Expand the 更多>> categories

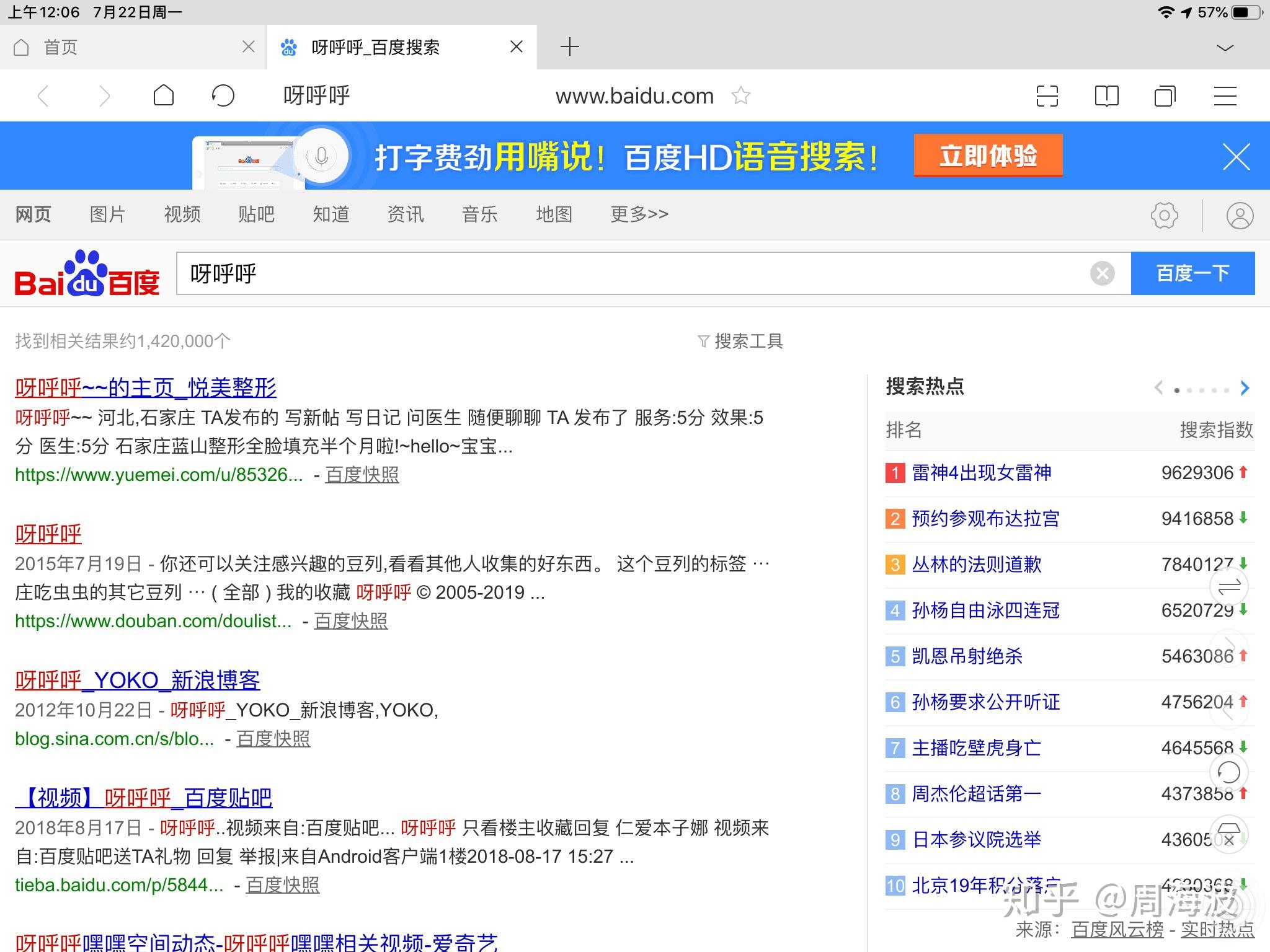[x=639, y=214]
